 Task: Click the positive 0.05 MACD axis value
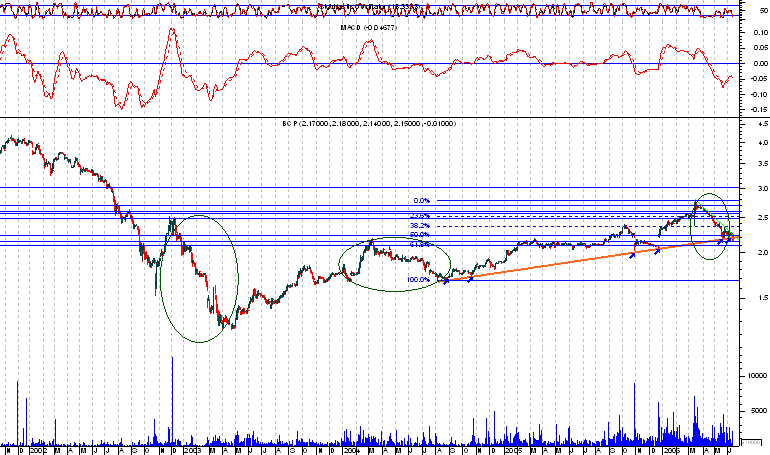[x=762, y=48]
